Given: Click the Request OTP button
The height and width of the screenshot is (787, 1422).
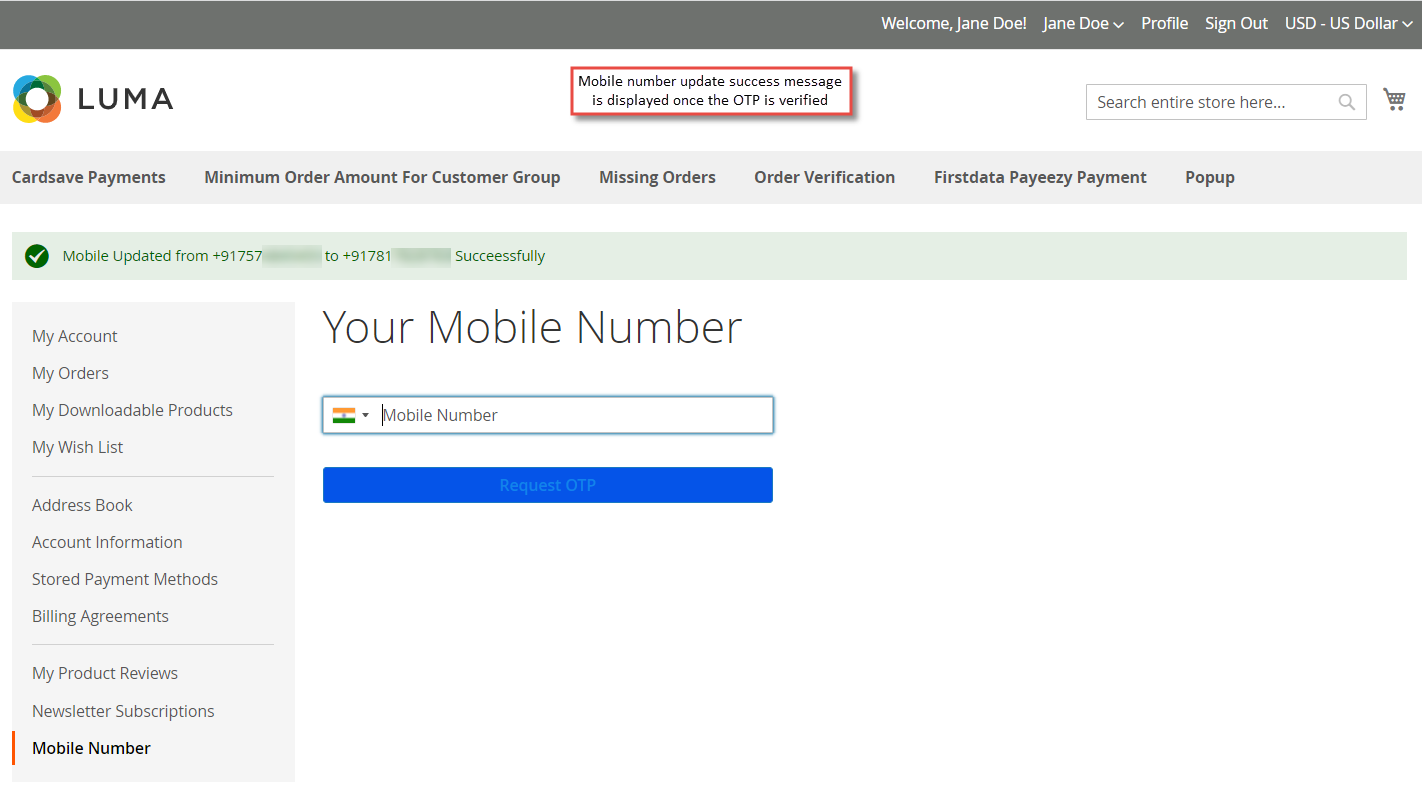Looking at the screenshot, I should pos(547,484).
